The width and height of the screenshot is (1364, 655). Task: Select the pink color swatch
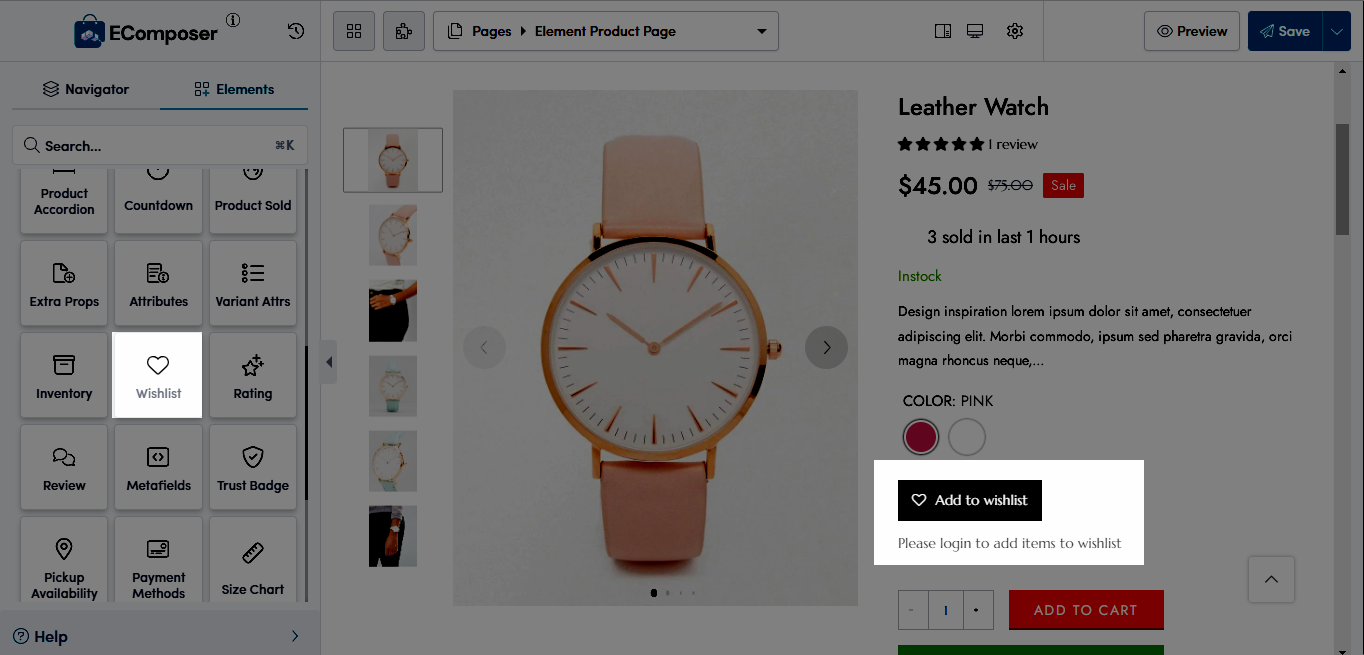coord(920,437)
